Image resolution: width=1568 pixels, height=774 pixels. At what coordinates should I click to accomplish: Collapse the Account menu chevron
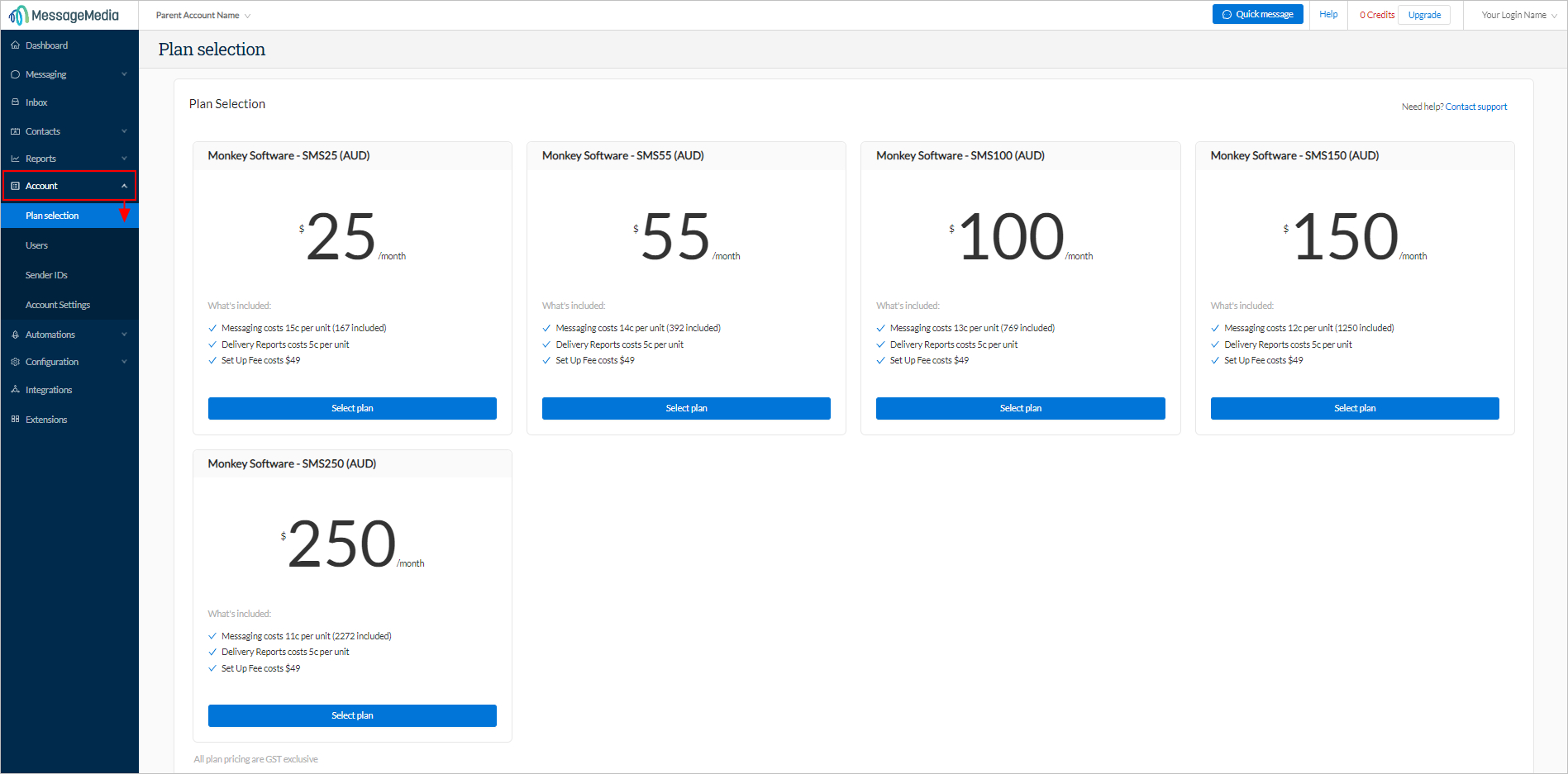(x=124, y=186)
